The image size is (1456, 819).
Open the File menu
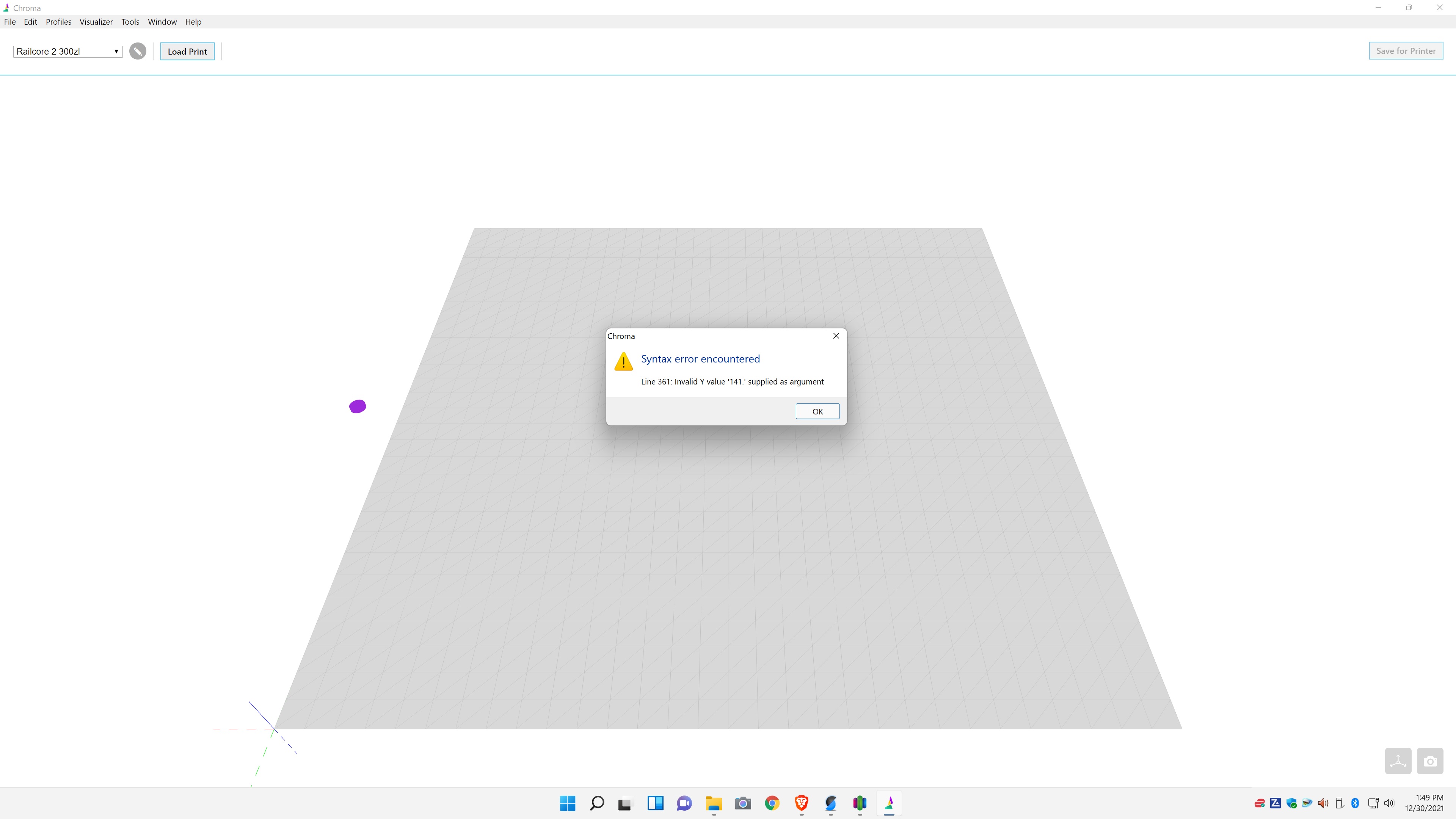(9, 22)
